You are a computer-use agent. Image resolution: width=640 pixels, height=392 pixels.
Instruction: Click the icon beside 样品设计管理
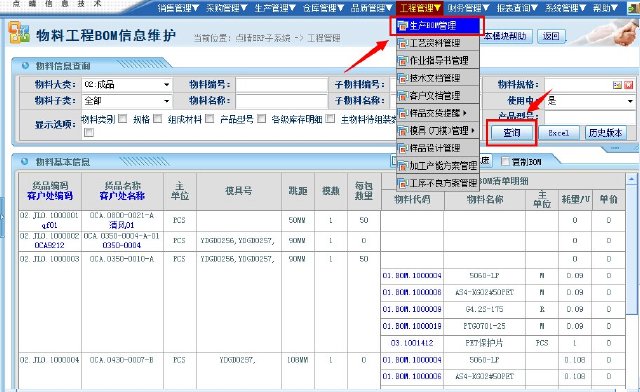click(x=402, y=148)
